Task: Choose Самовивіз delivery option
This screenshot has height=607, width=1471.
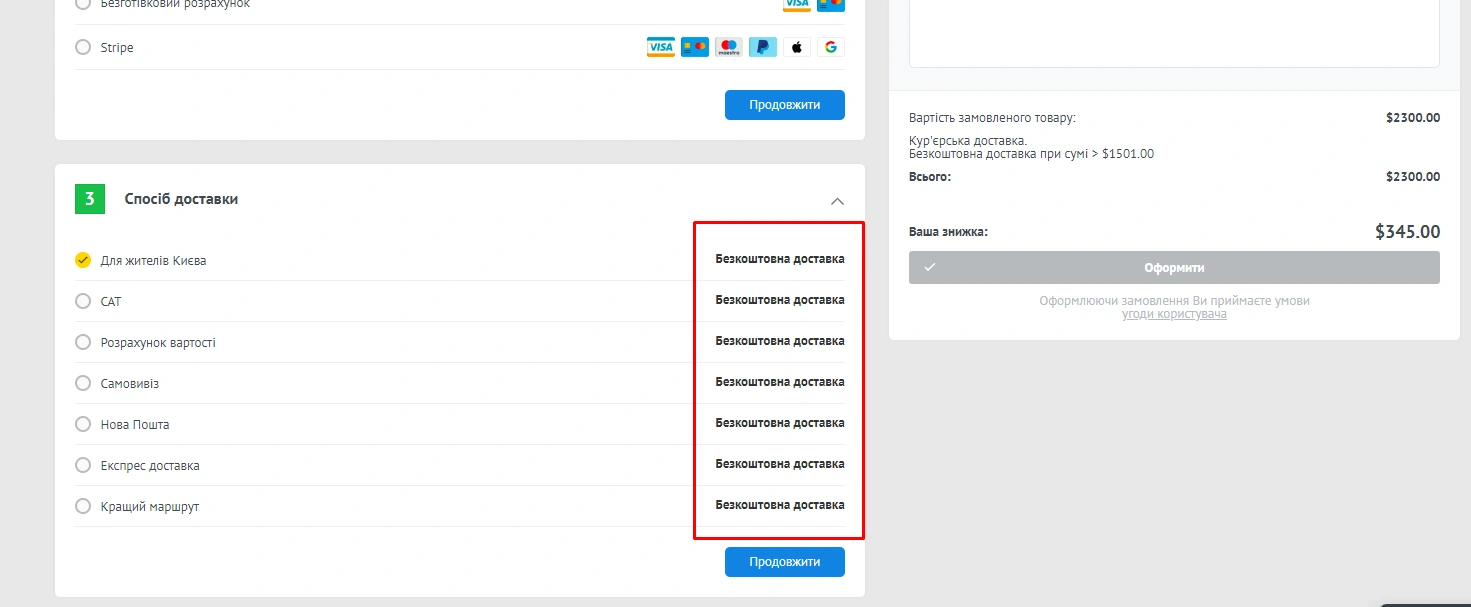Action: tap(83, 383)
